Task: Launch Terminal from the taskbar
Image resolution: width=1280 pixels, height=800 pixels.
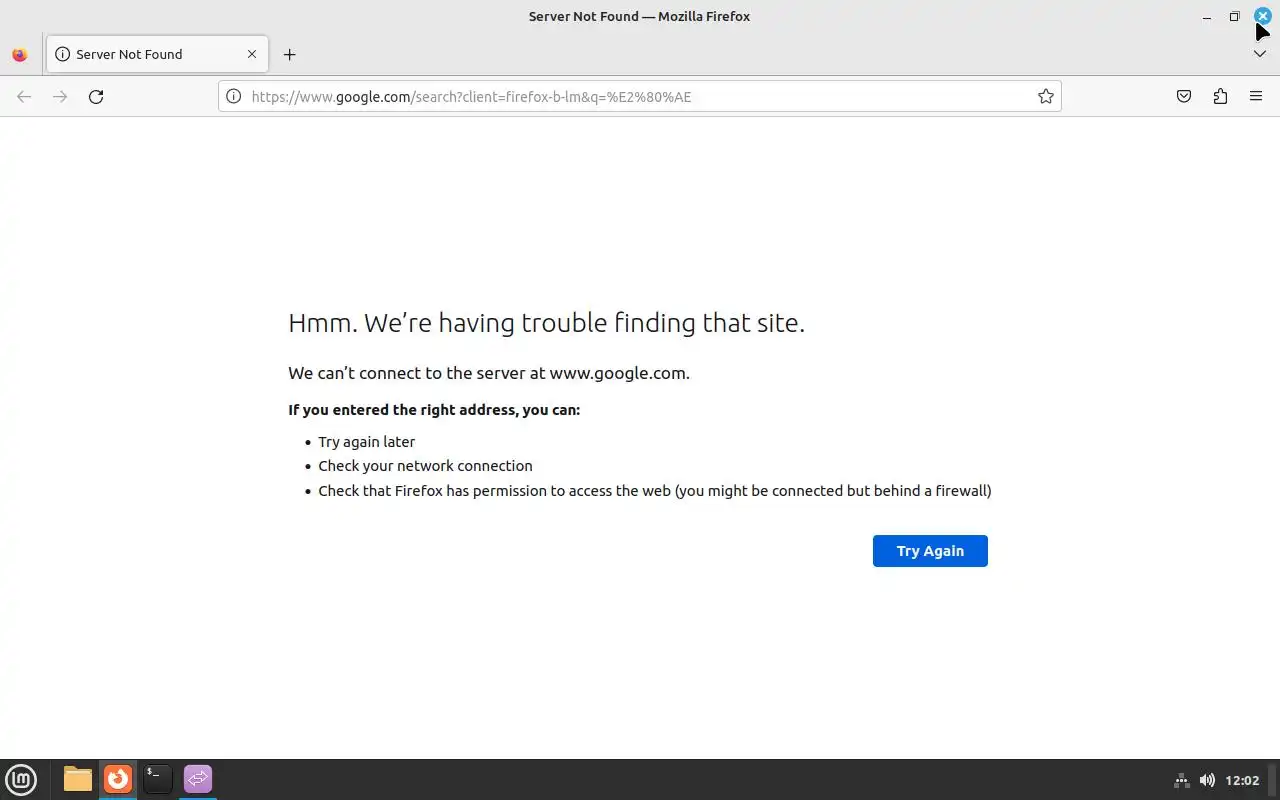Action: click(x=158, y=779)
